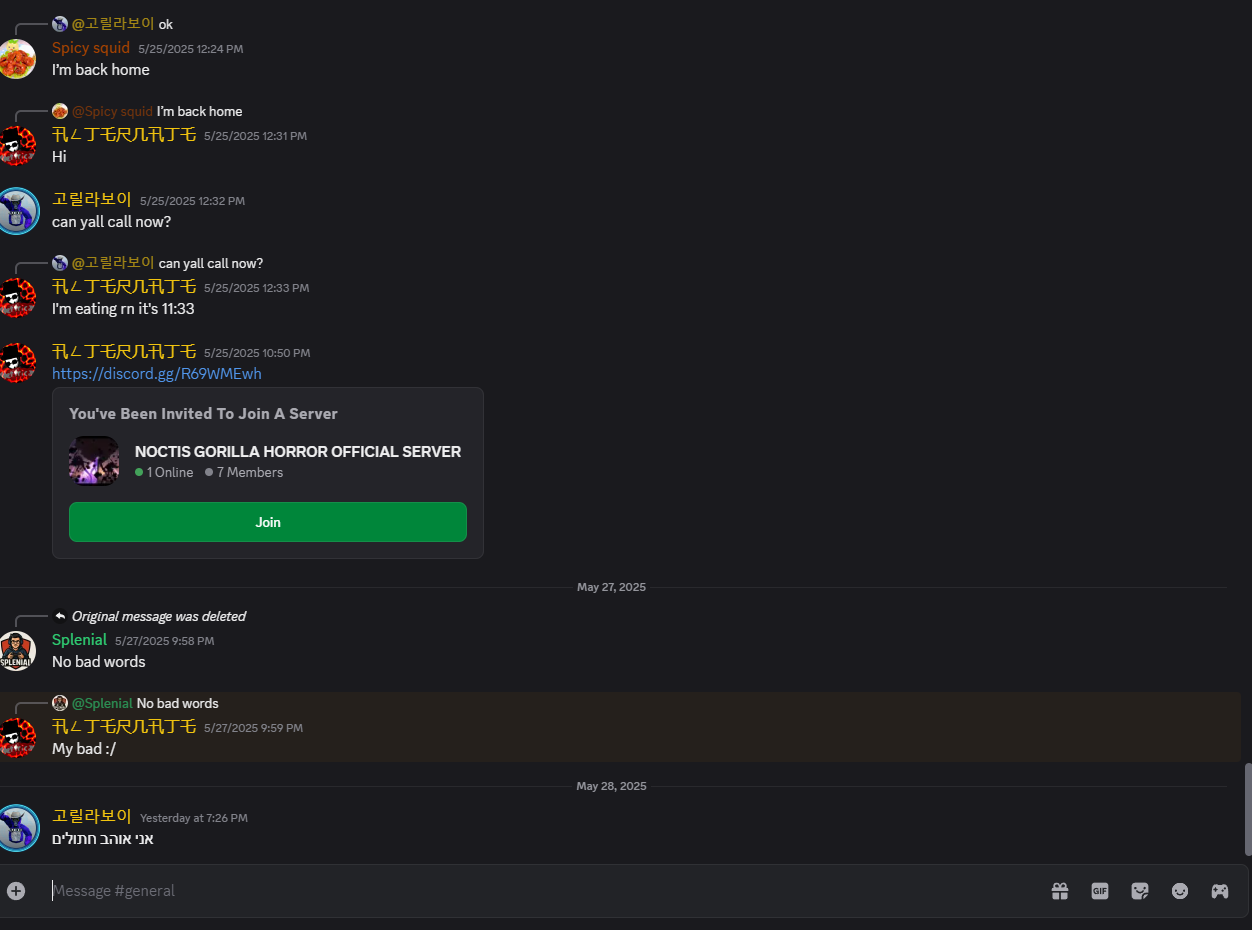Click the Spicy squid username
The width and height of the screenshot is (1252, 930).
91,48
